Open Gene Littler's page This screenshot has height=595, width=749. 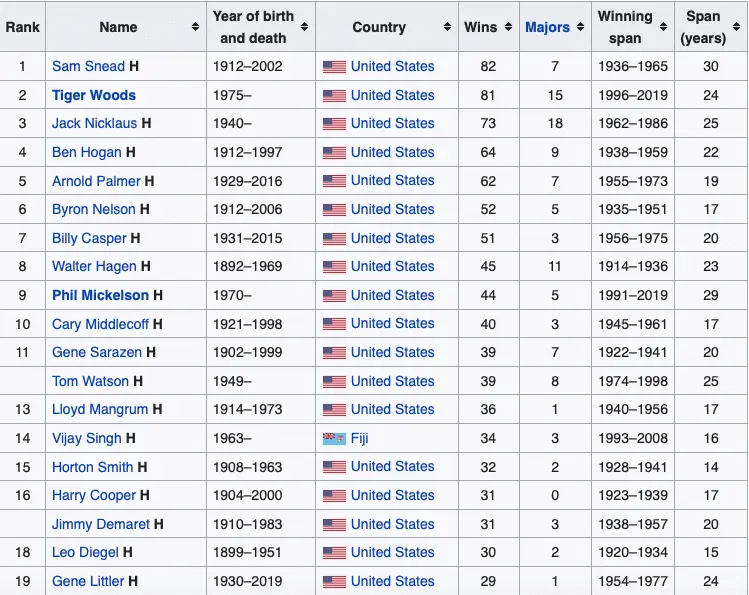click(x=87, y=582)
